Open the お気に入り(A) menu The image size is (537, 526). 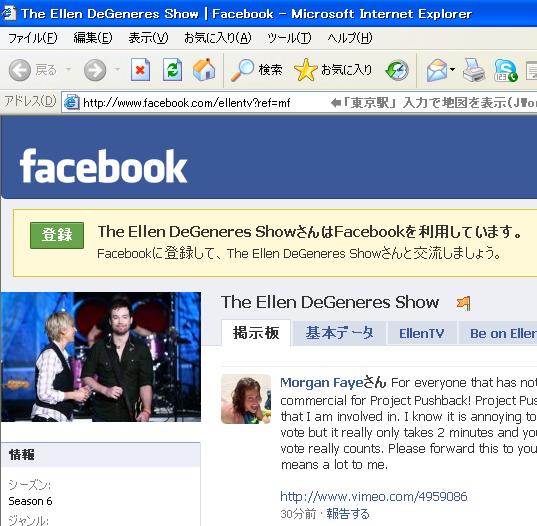pos(218,38)
